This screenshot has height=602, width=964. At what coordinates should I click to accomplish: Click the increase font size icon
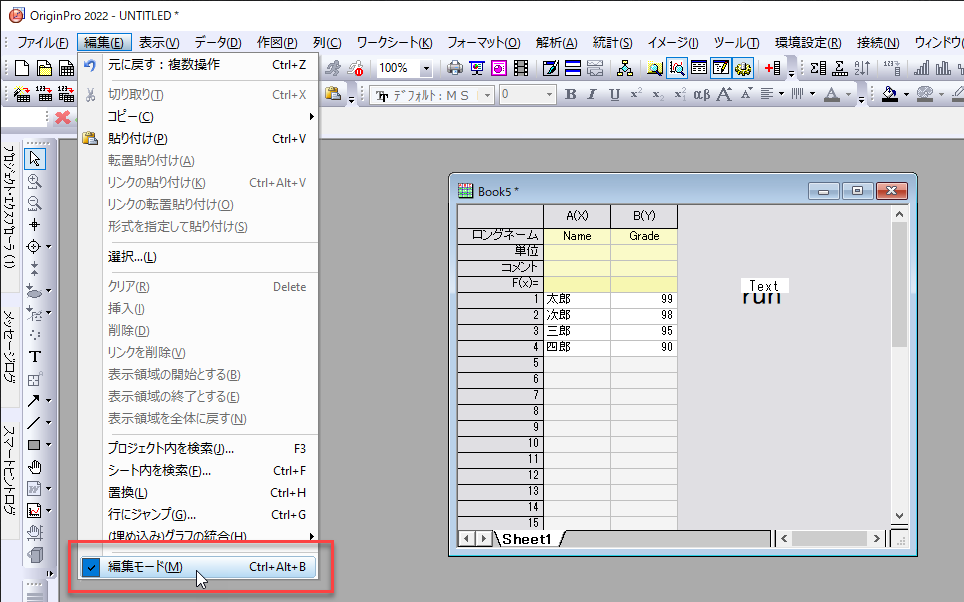pyautogui.click(x=724, y=94)
